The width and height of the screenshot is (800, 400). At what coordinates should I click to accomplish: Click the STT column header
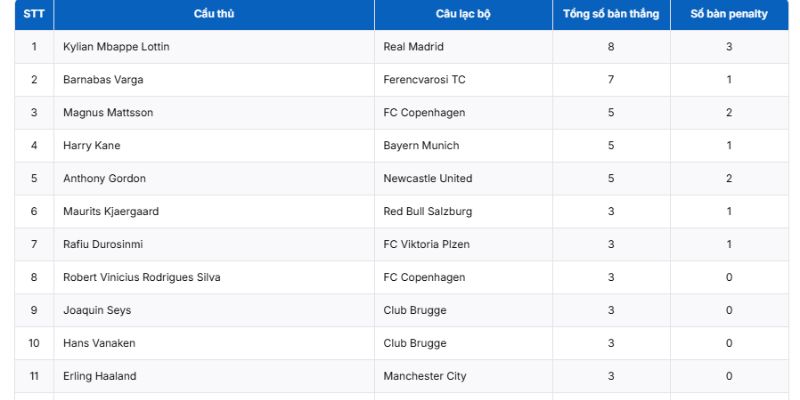coord(34,14)
